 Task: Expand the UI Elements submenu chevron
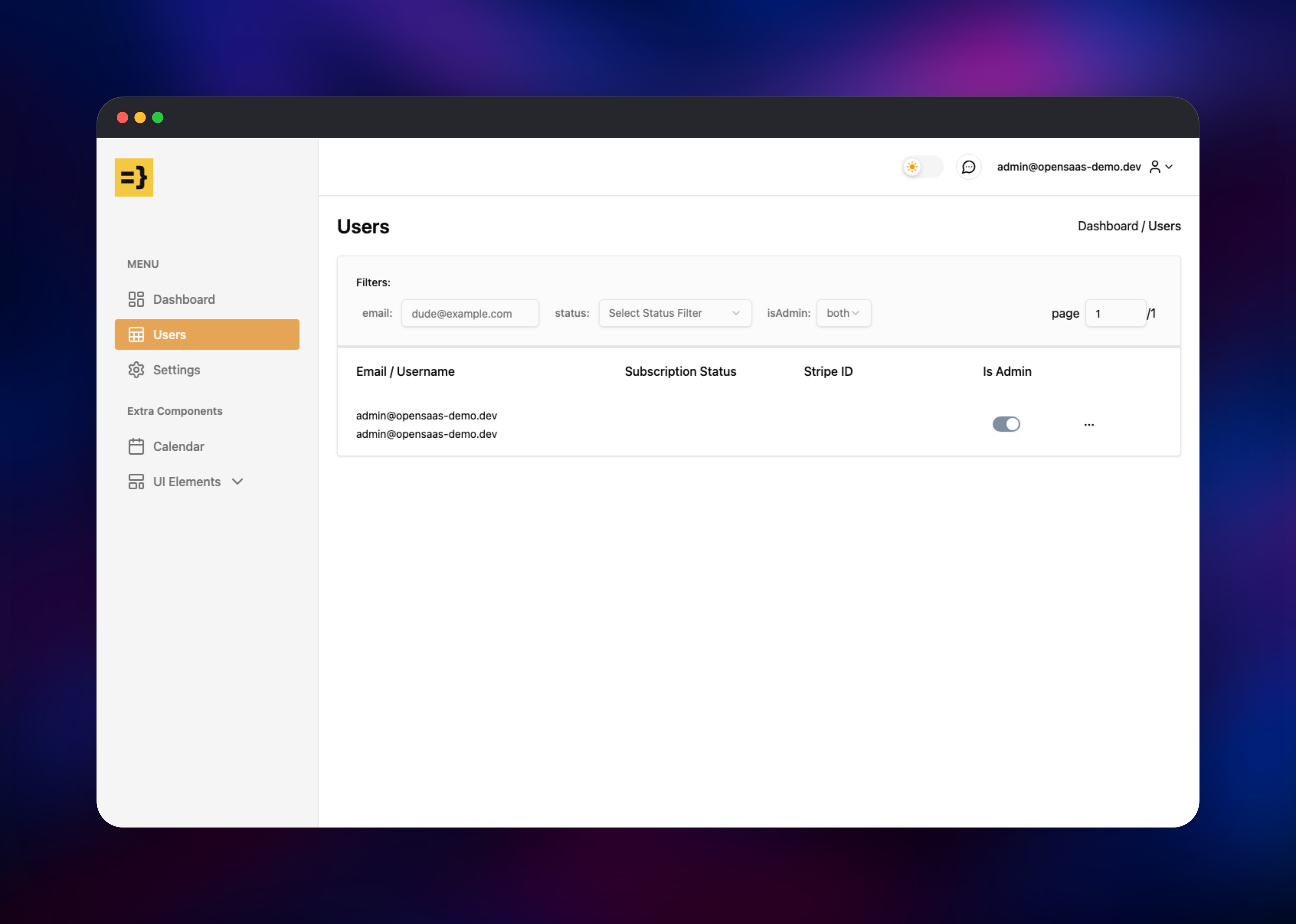click(x=238, y=482)
